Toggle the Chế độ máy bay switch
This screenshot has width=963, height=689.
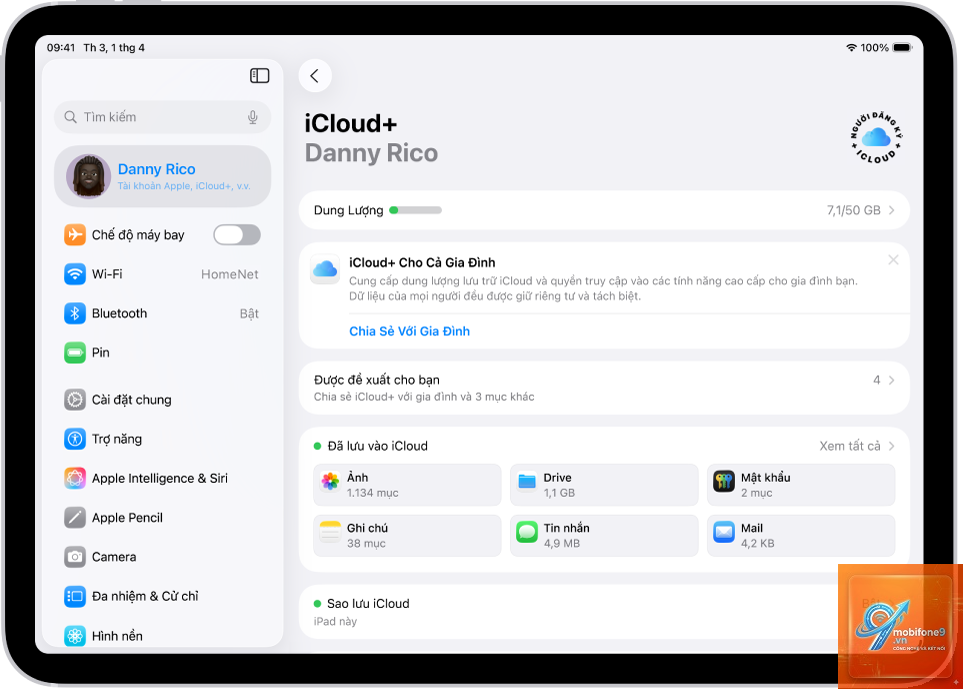(237, 235)
